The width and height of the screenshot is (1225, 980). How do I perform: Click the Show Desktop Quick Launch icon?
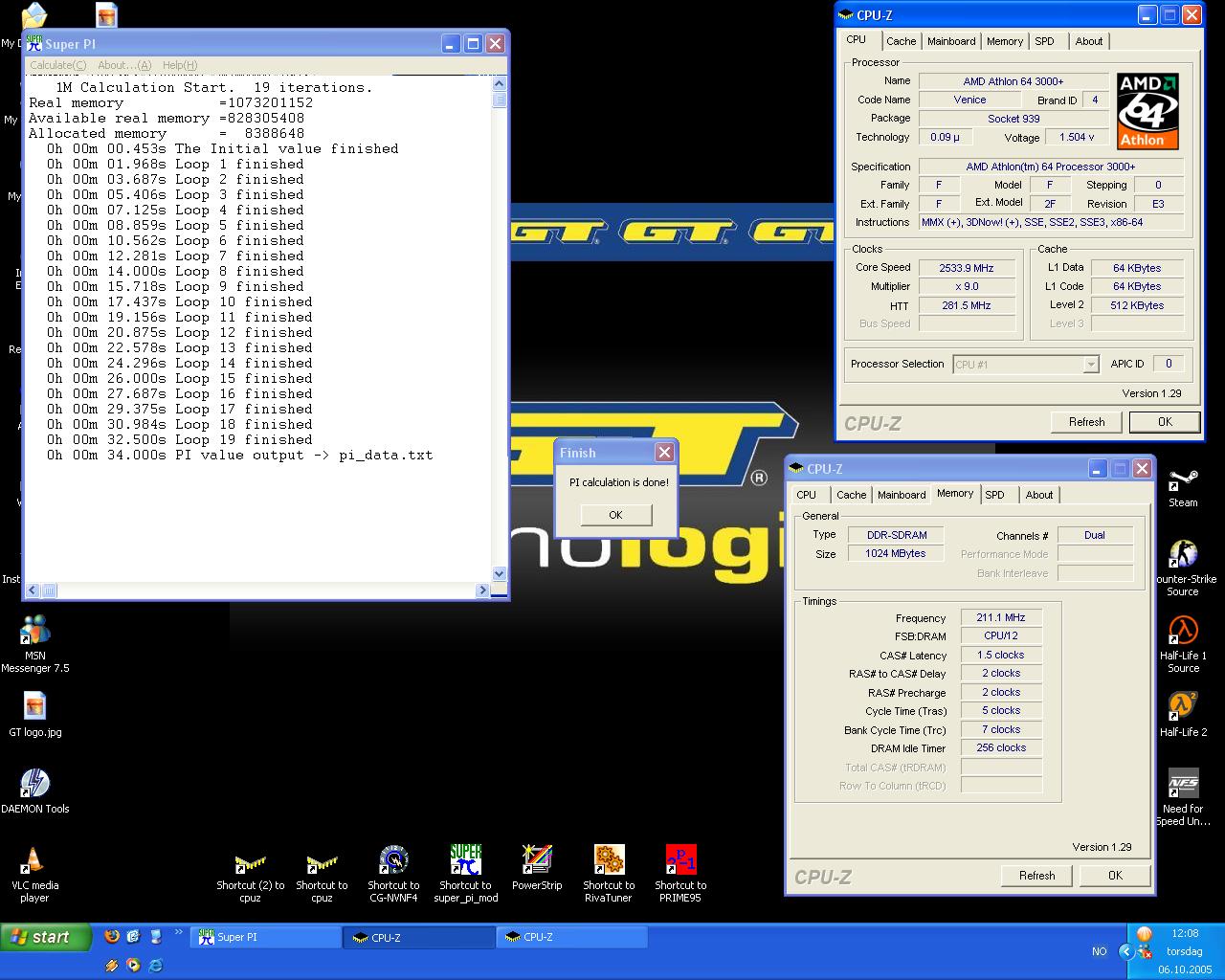tap(133, 936)
